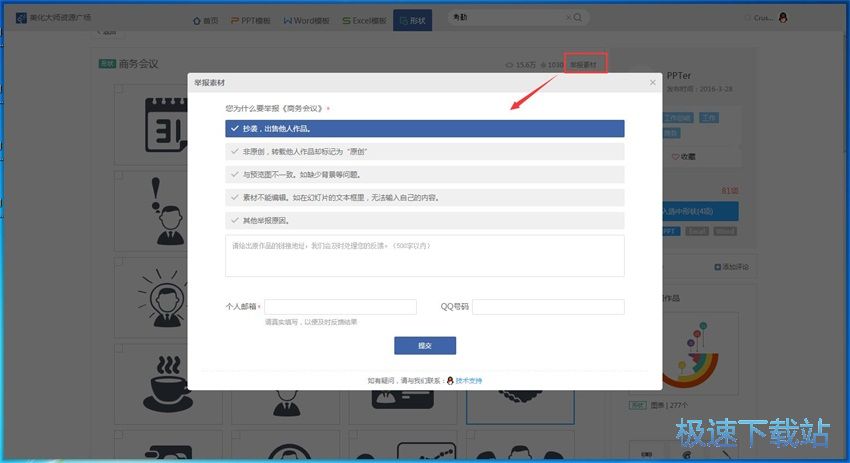This screenshot has height=463, width=850.
Task: Click 添加评论 on the page
Action: (x=732, y=267)
